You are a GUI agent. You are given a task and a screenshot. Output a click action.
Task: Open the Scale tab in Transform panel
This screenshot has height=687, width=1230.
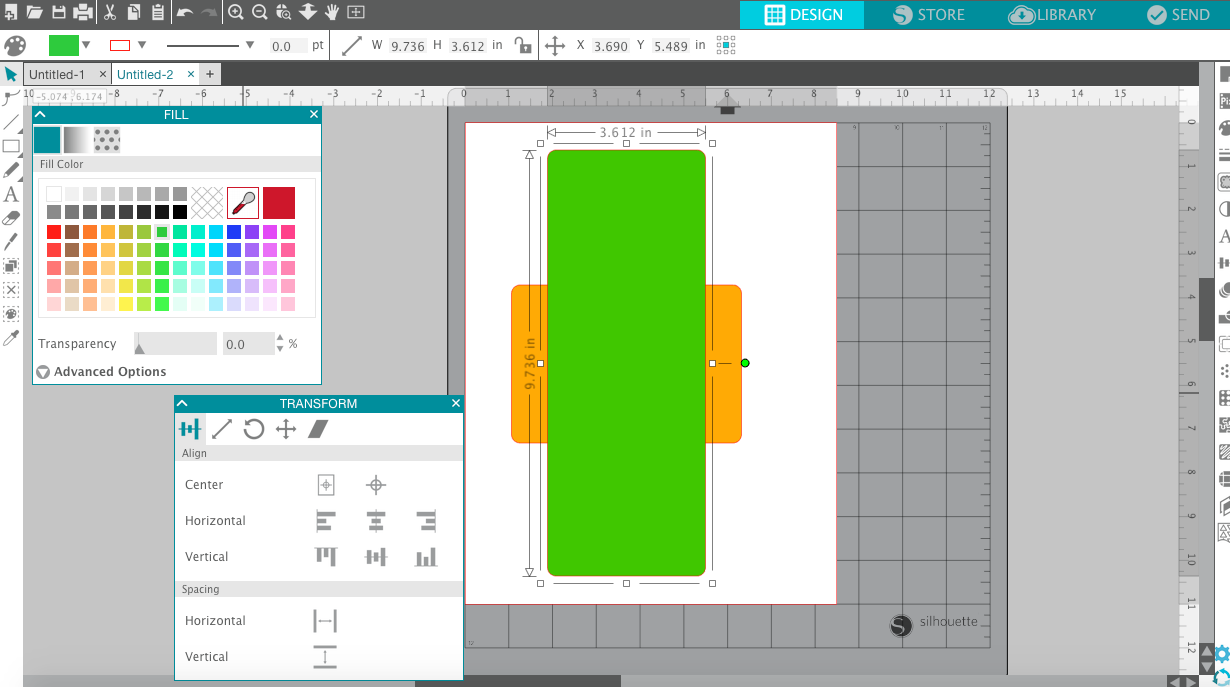(222, 429)
